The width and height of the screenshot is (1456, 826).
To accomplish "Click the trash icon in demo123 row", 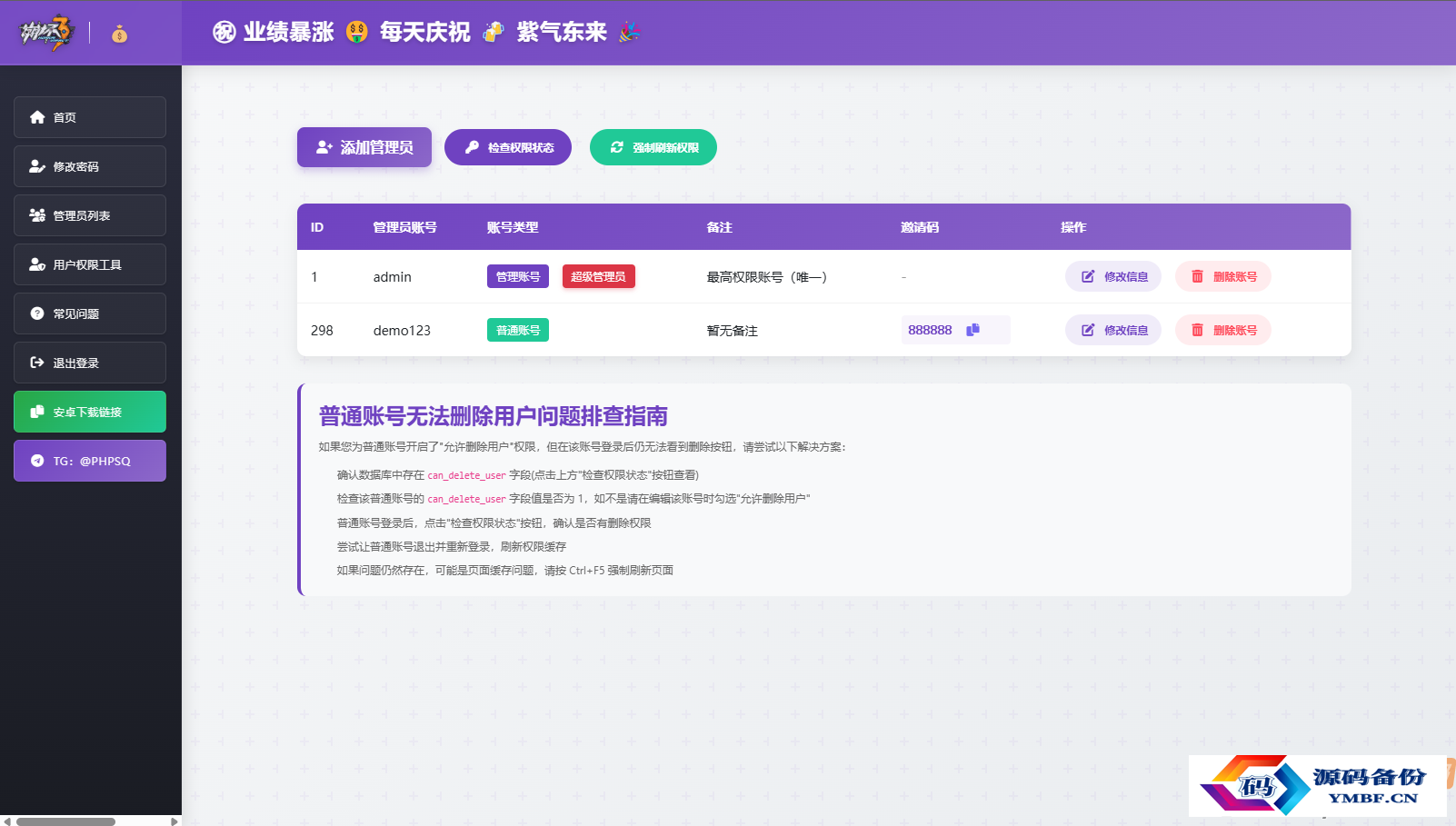I will [1198, 330].
